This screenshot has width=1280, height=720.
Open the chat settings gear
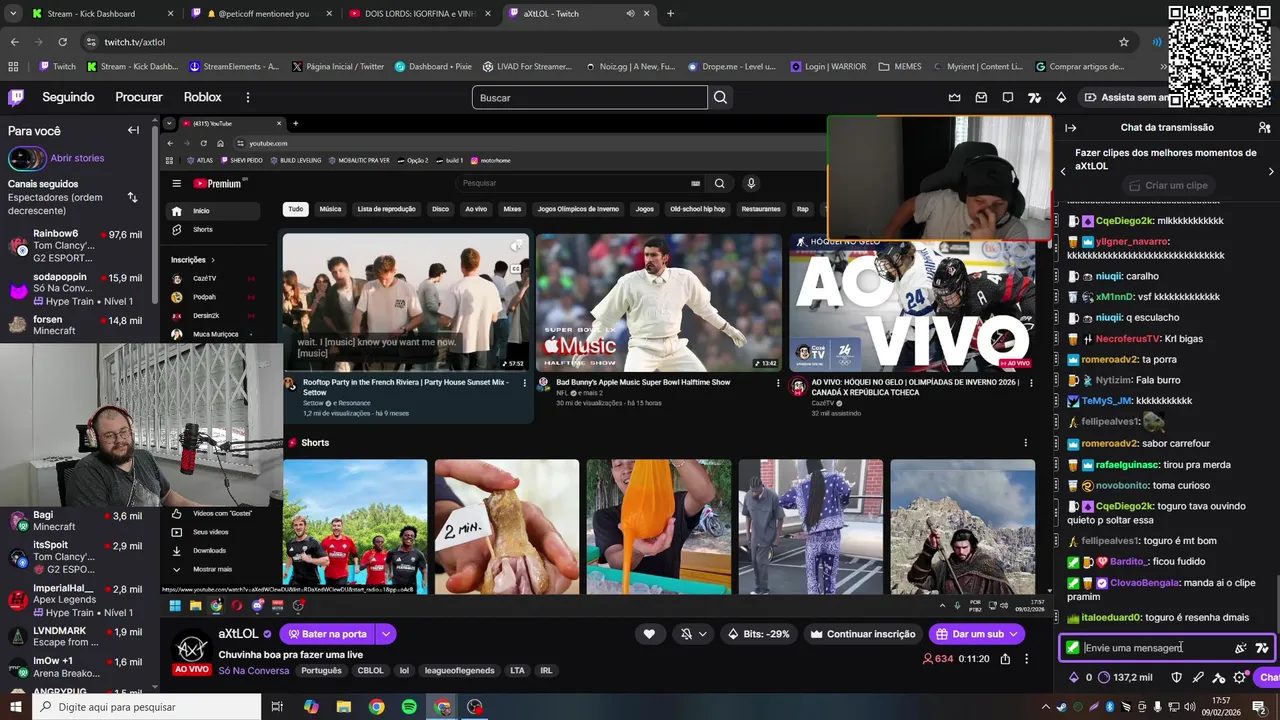point(1240,677)
